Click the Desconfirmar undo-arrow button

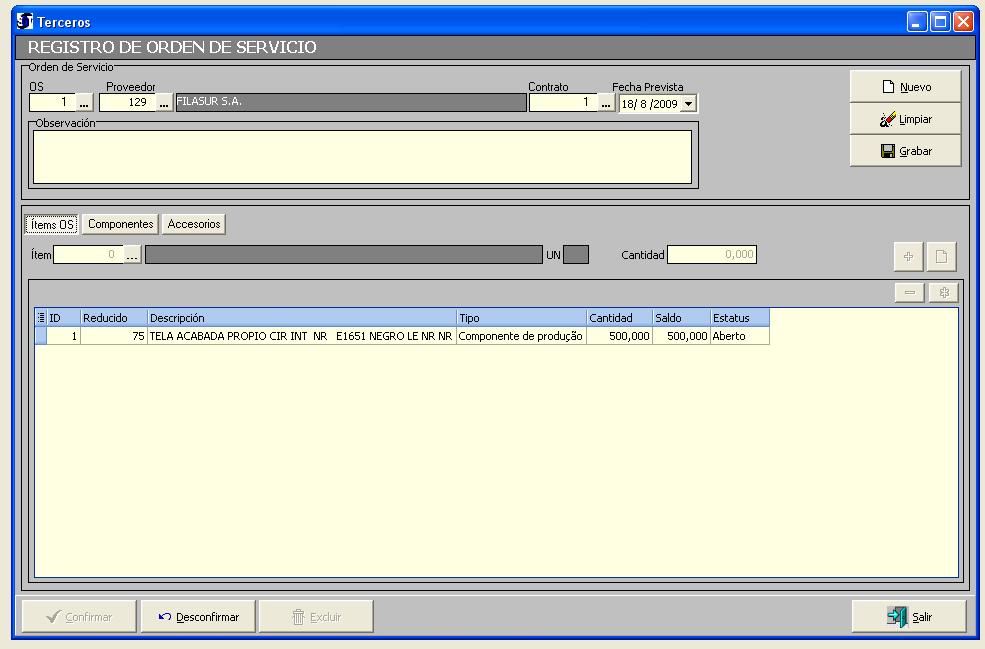pos(198,617)
